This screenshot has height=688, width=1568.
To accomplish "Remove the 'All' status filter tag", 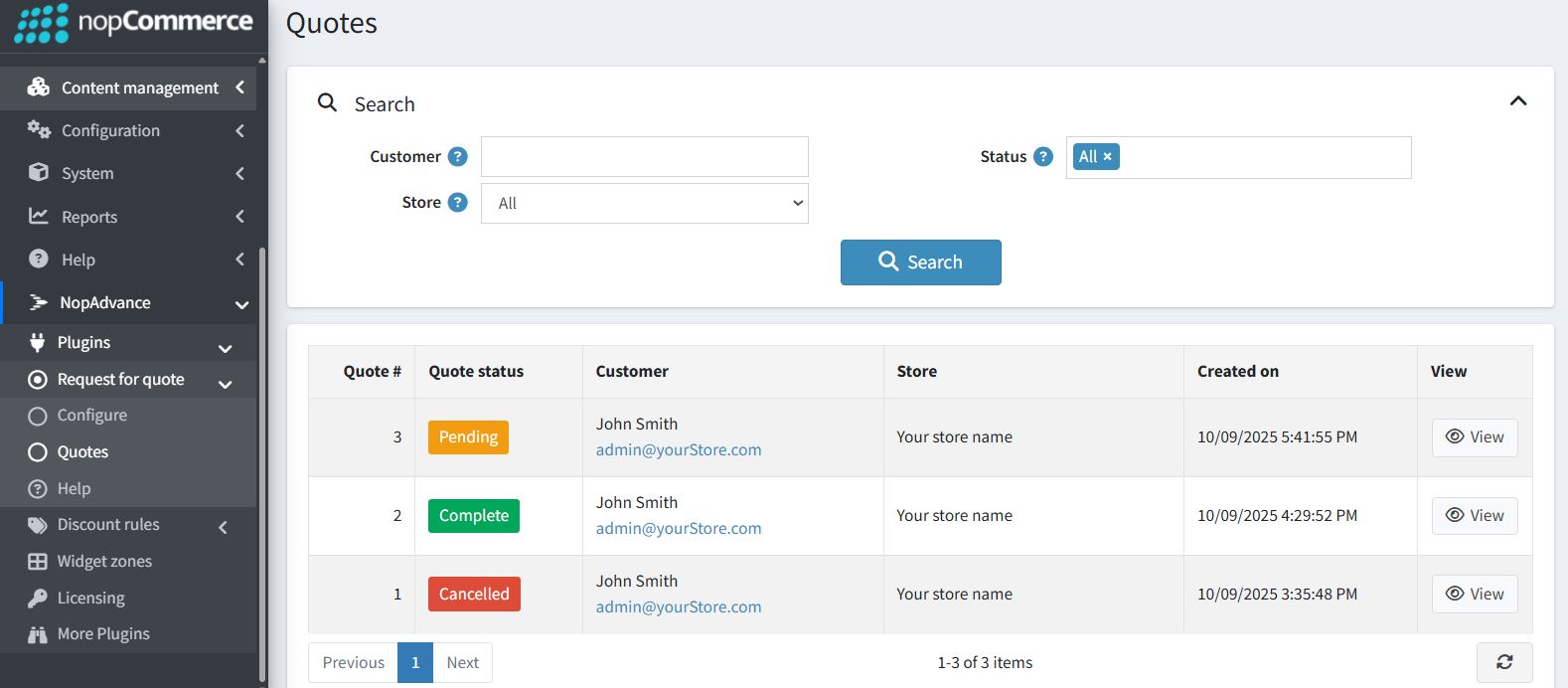I will (x=1107, y=157).
